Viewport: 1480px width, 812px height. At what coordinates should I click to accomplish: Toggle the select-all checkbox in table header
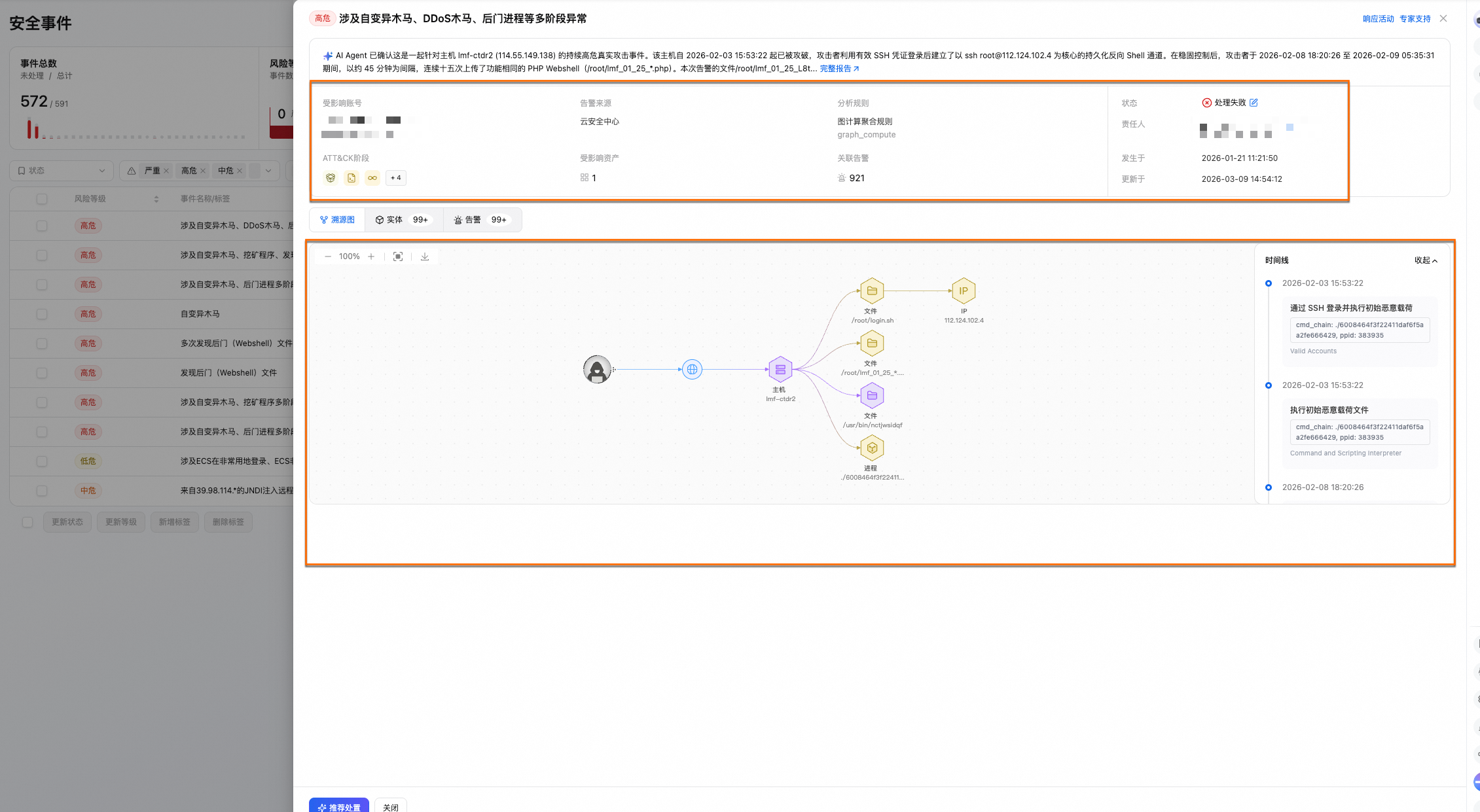pyautogui.click(x=42, y=199)
